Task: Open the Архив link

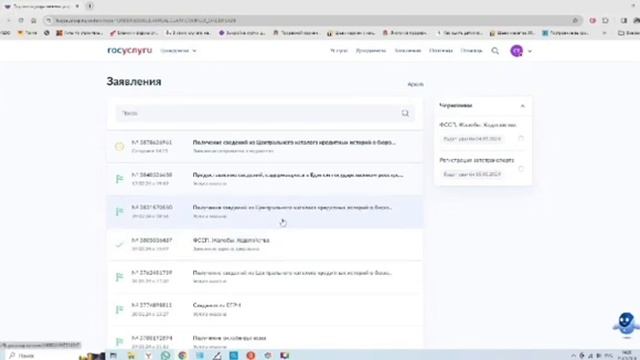Action: pos(416,84)
